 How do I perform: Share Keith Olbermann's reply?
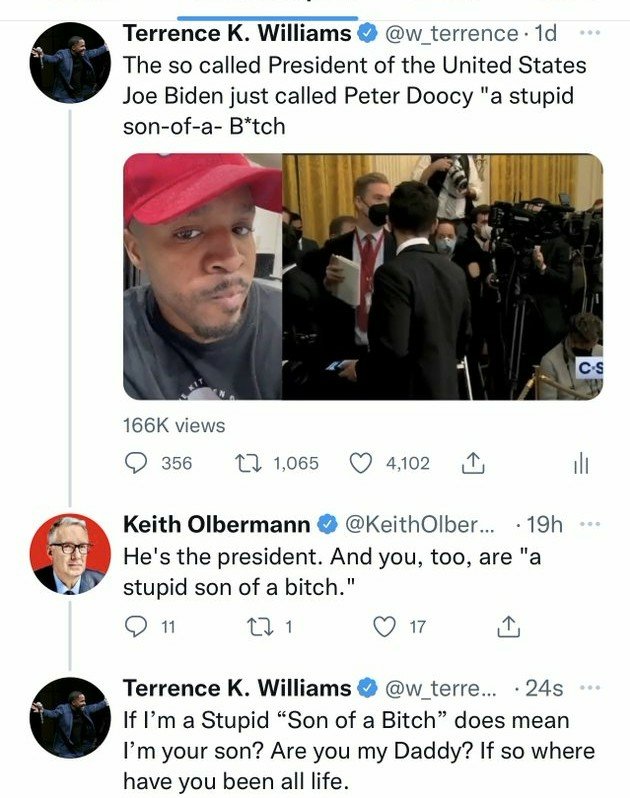click(x=508, y=626)
